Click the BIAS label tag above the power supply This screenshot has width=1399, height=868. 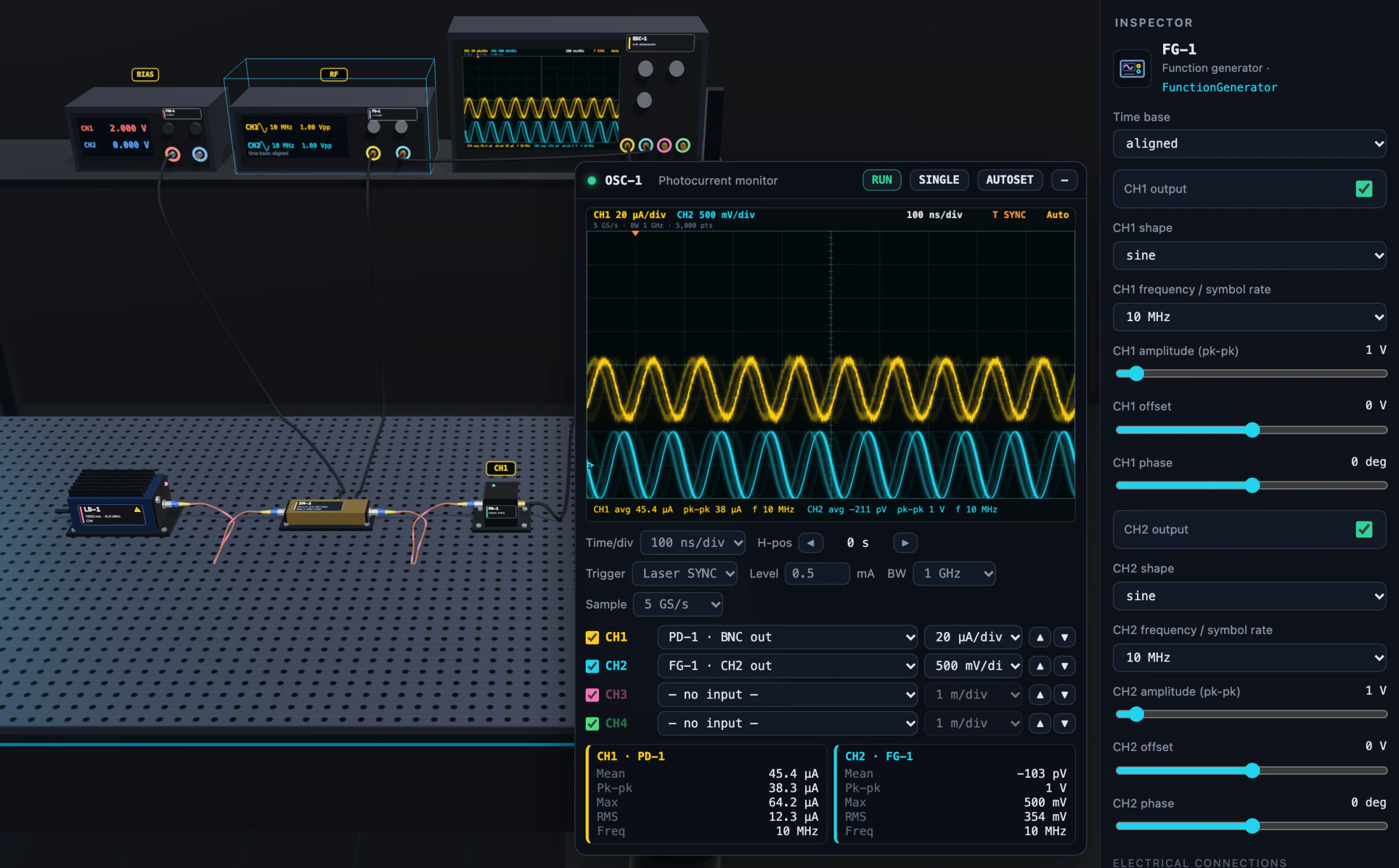(145, 74)
